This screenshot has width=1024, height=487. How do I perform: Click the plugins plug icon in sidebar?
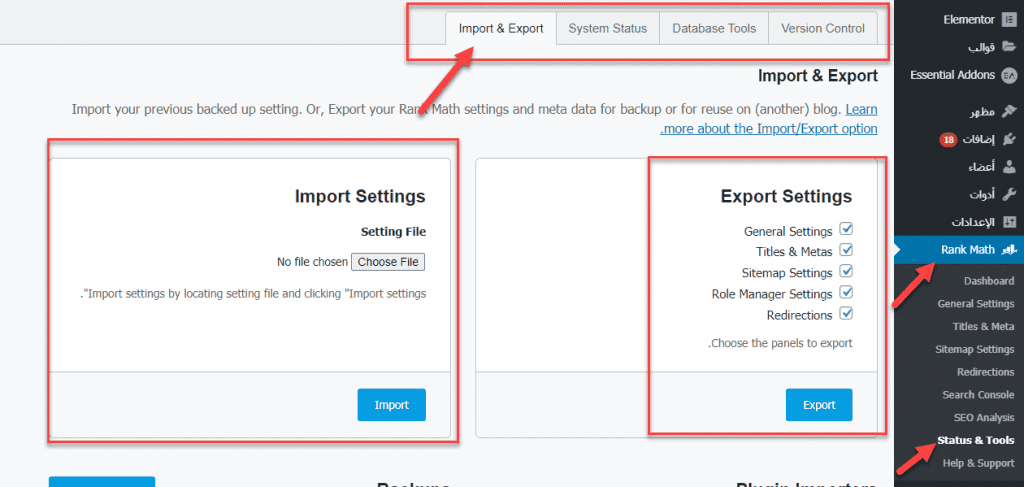click(x=1009, y=139)
